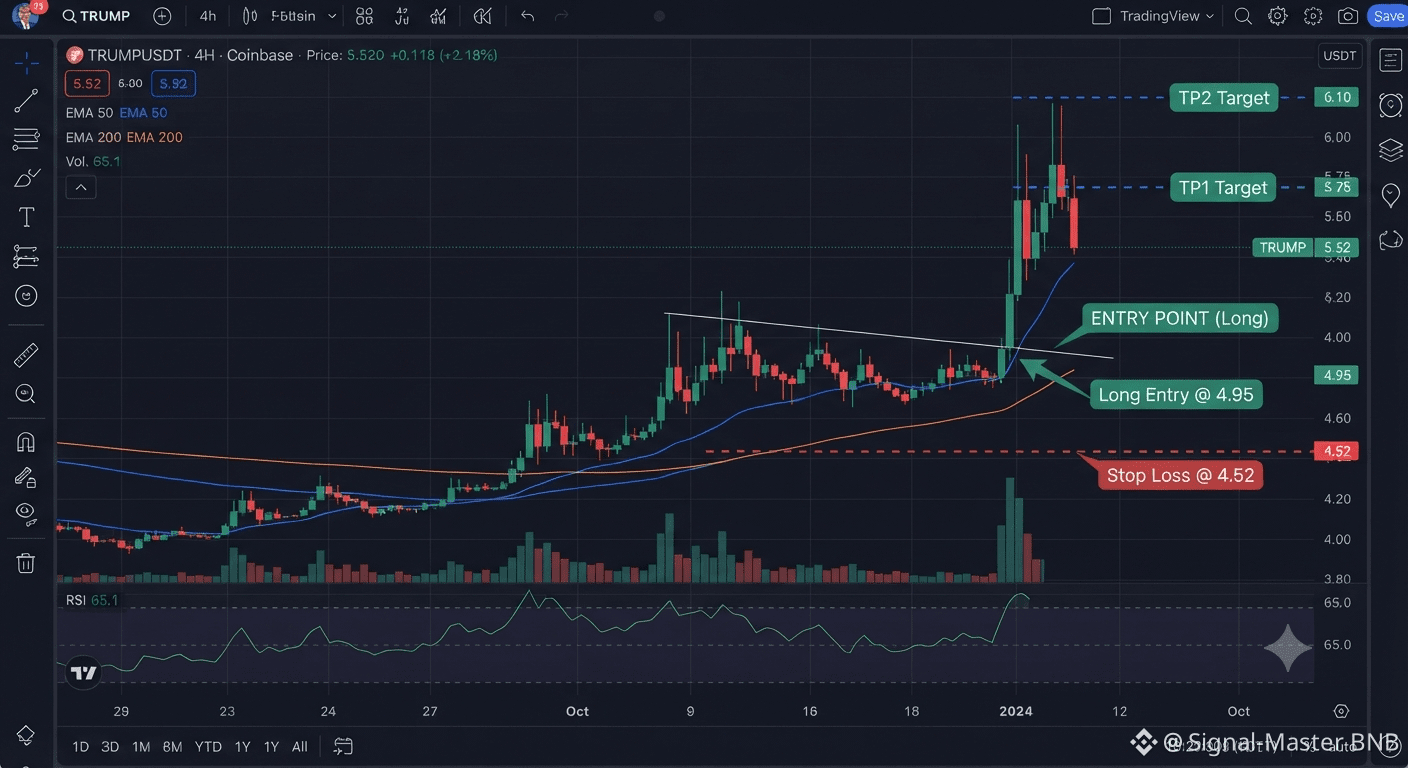Open the user profile avatar

pyautogui.click(x=25, y=16)
